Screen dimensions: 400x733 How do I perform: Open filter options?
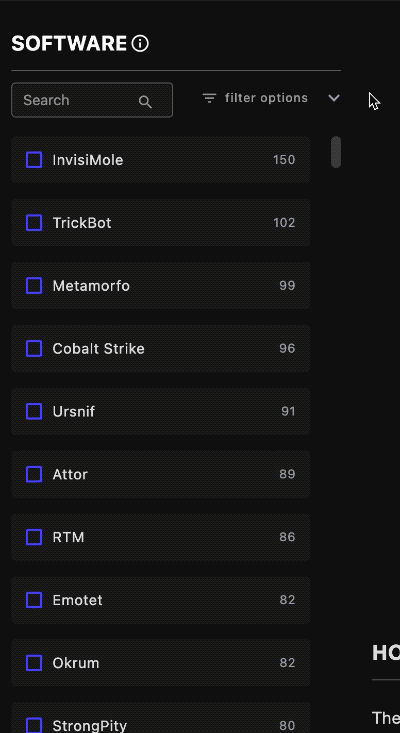pyautogui.click(x=266, y=98)
